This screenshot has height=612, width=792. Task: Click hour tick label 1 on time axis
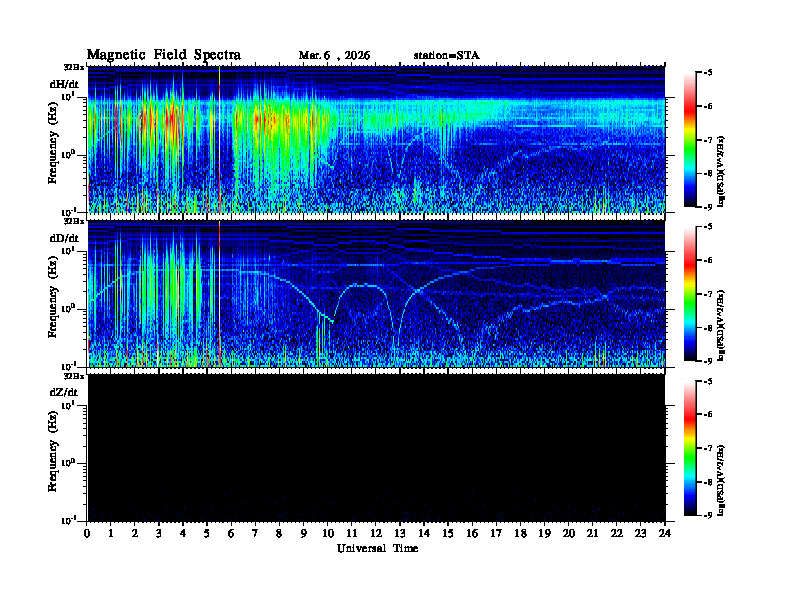(111, 534)
